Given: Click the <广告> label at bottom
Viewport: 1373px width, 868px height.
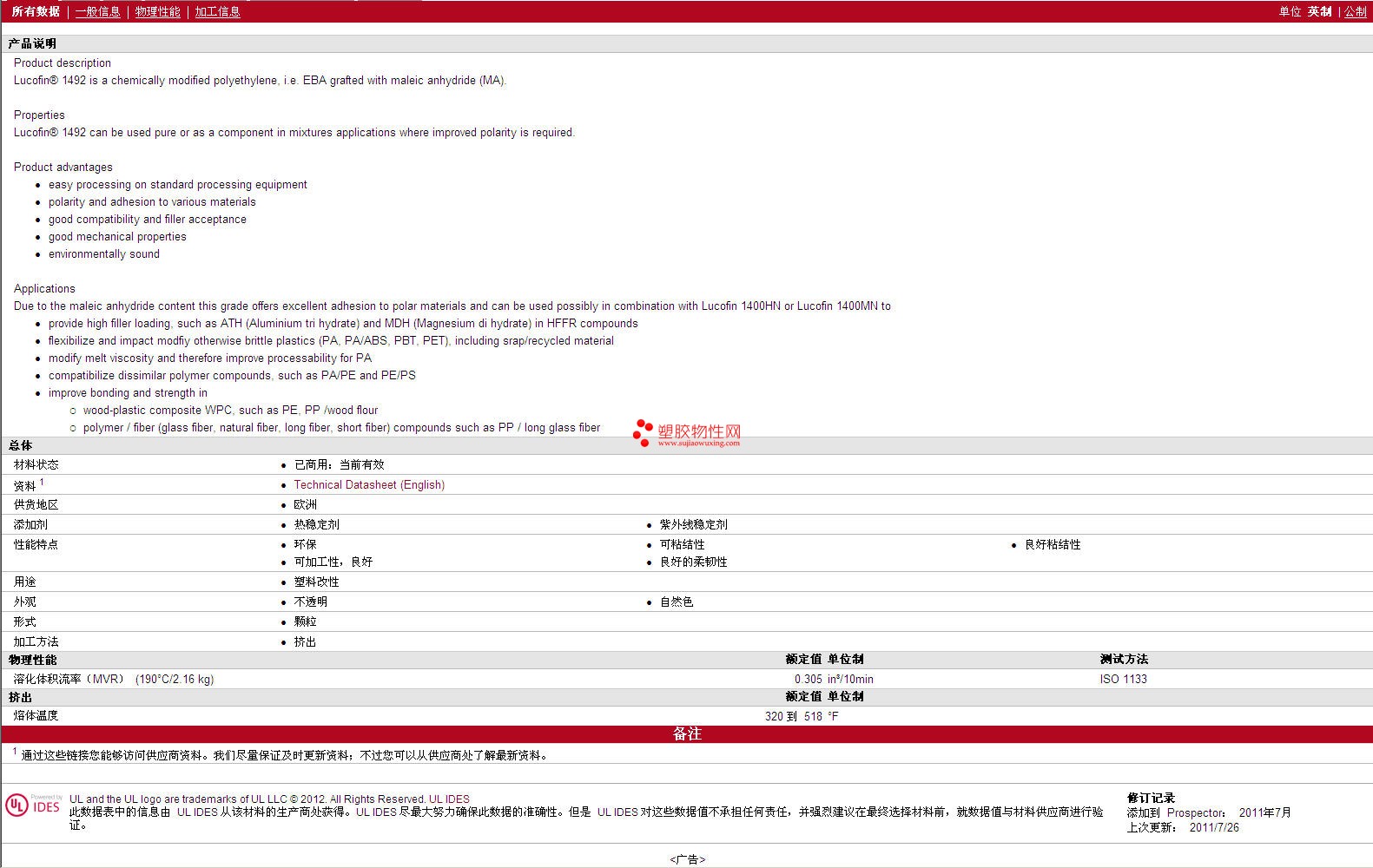Looking at the screenshot, I should pyautogui.click(x=687, y=859).
